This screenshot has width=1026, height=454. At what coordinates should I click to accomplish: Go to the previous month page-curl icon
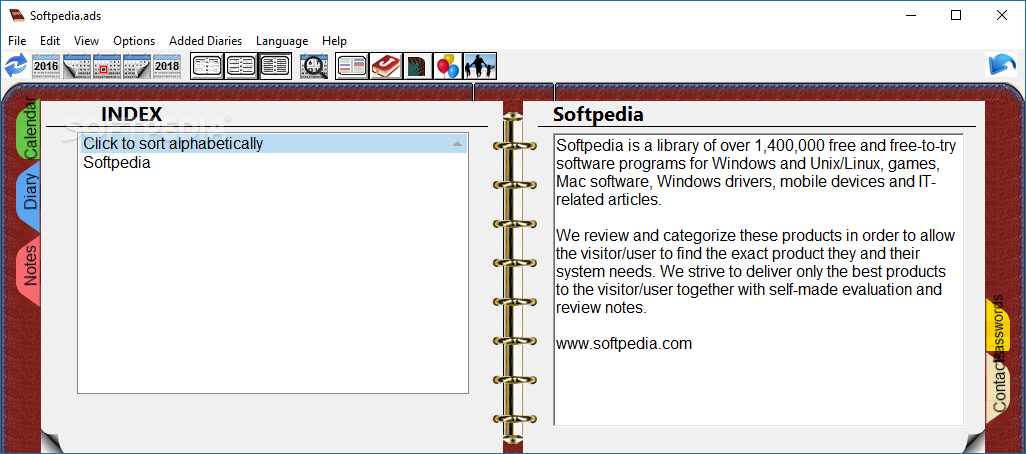(x=76, y=66)
